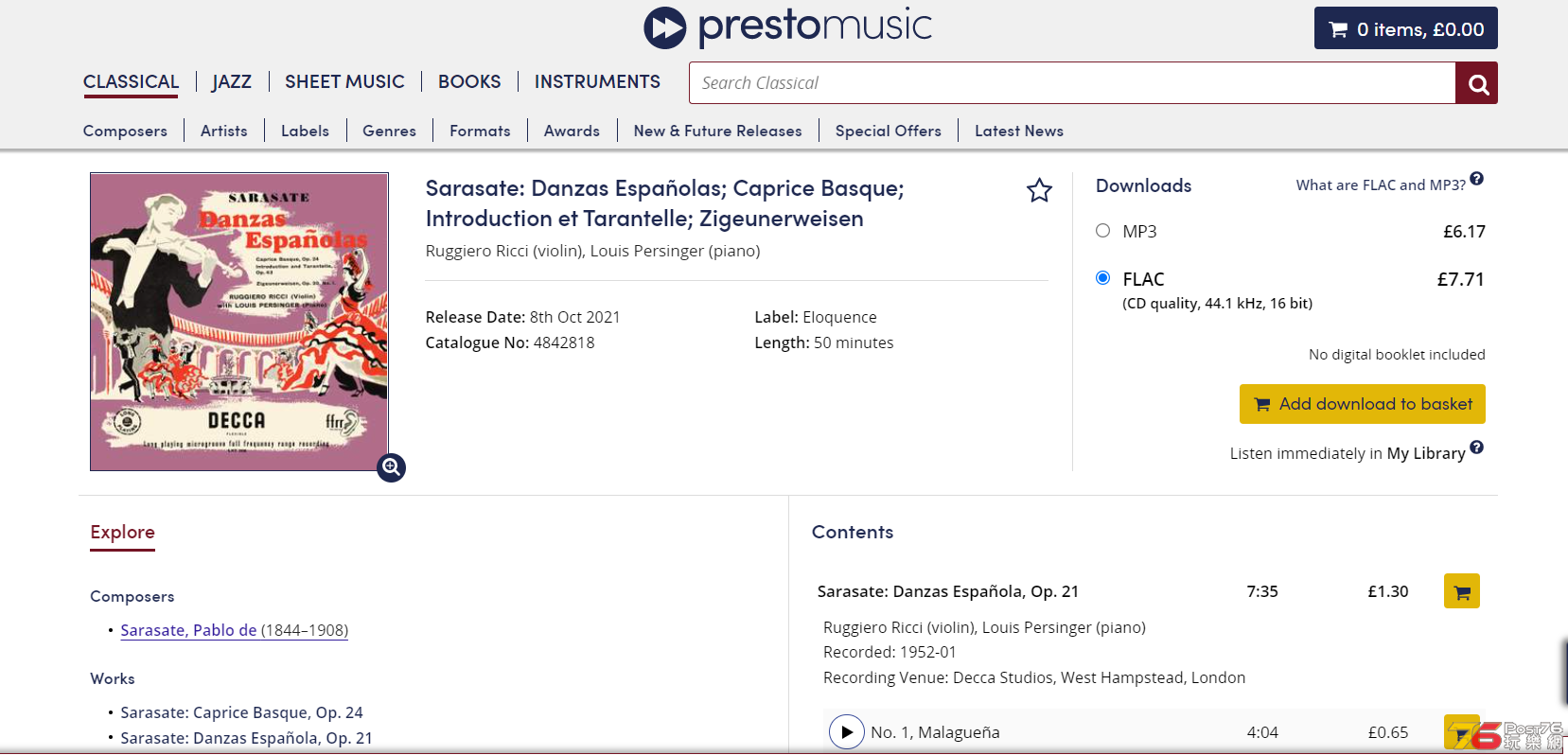Click Sarasate: Danzas Española, Op. 21 work in Explore list
Viewport: 1568px width, 755px height.
[246, 738]
